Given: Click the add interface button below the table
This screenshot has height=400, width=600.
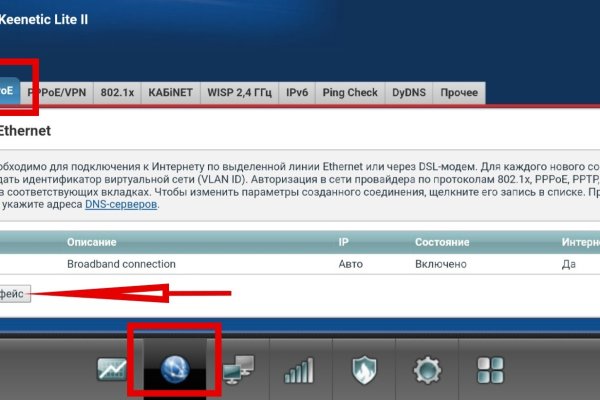Looking at the screenshot, I should click(14, 293).
